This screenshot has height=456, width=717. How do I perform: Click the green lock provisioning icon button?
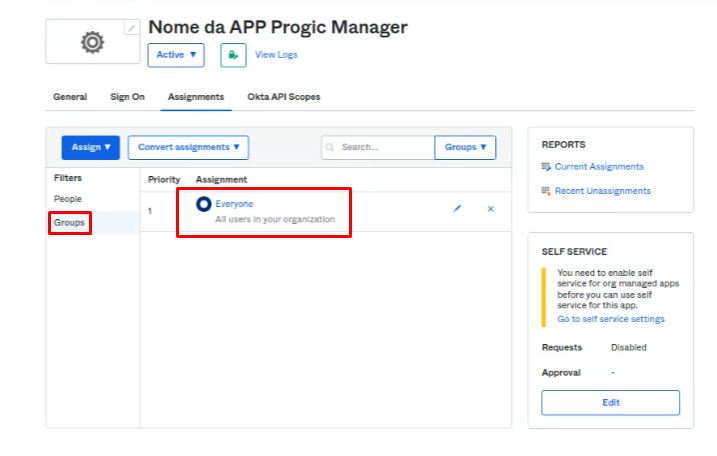[x=233, y=55]
